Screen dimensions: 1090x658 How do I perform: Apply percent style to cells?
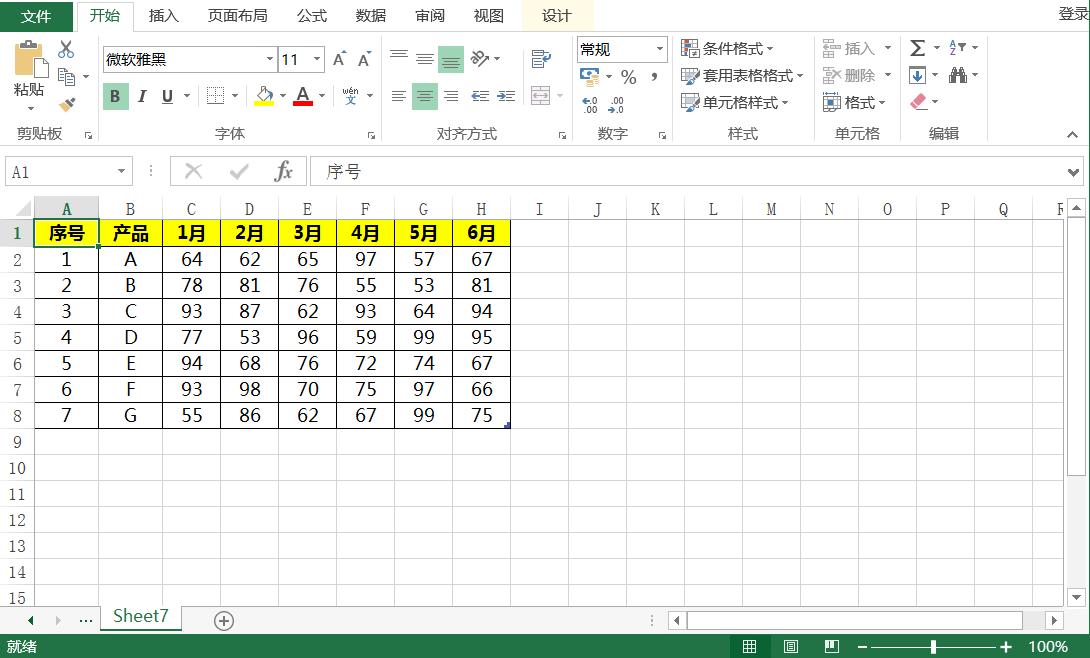[628, 77]
